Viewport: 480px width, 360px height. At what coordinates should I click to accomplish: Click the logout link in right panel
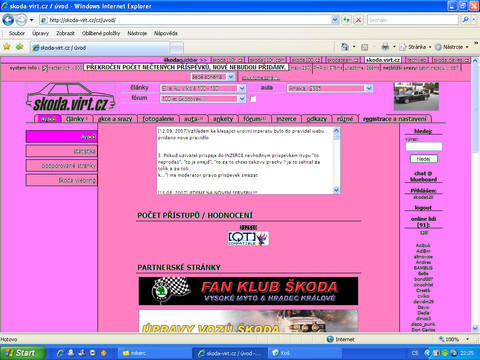pyautogui.click(x=423, y=208)
